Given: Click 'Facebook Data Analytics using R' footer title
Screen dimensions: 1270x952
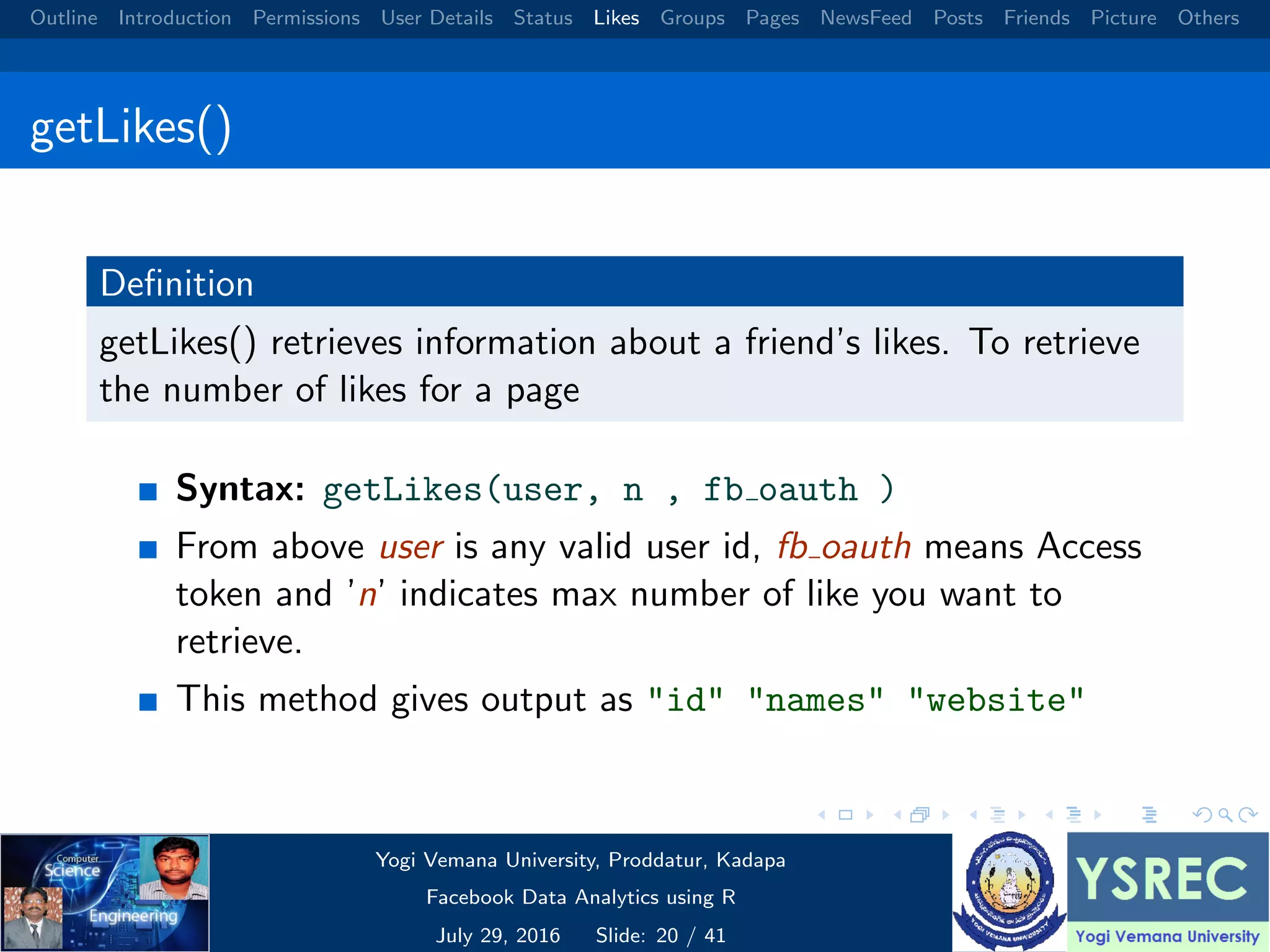Looking at the screenshot, I should point(581,897).
